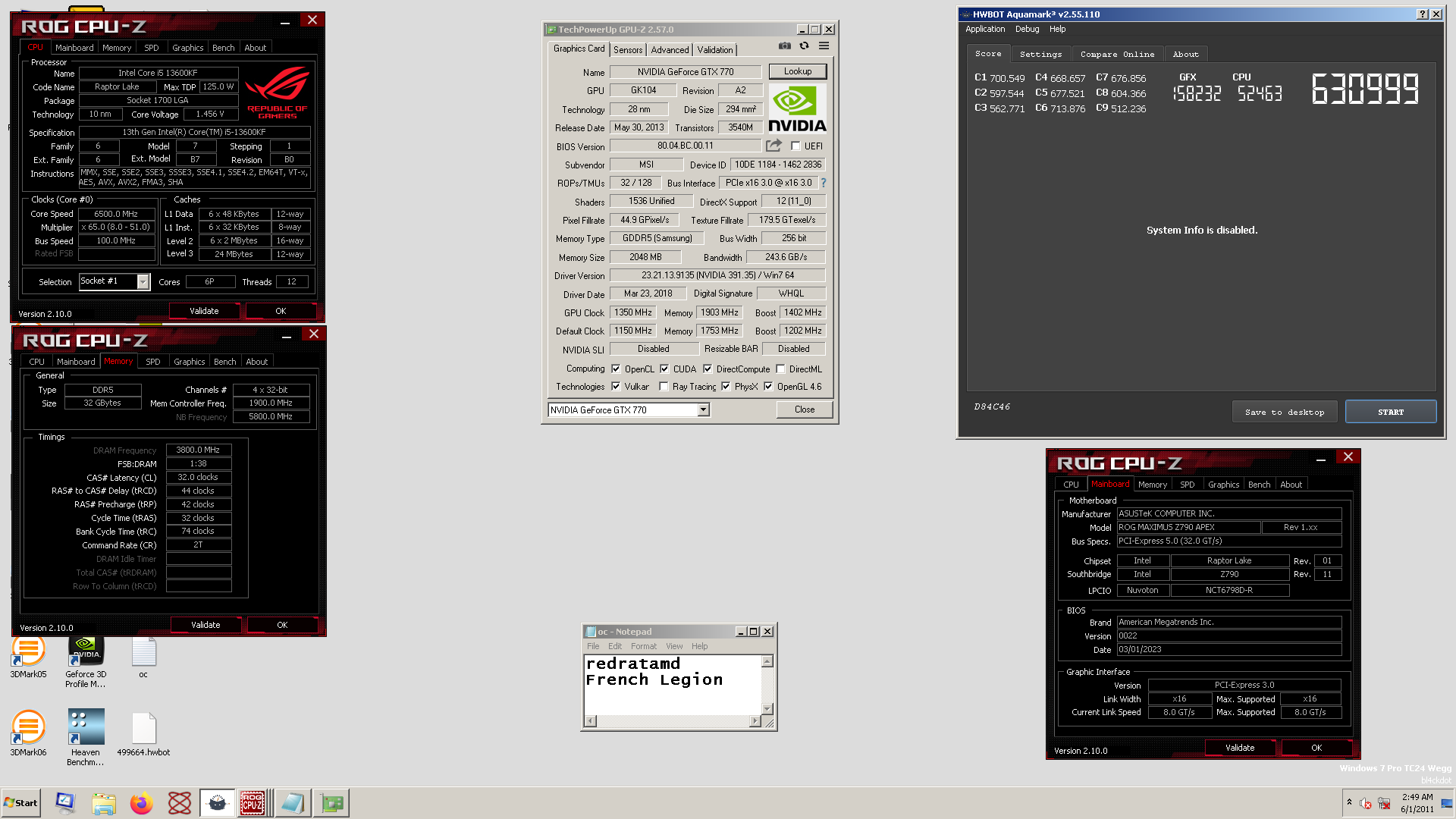The width and height of the screenshot is (1456, 819).
Task: Click START in HWBOT Aquamark
Action: pos(1391,412)
